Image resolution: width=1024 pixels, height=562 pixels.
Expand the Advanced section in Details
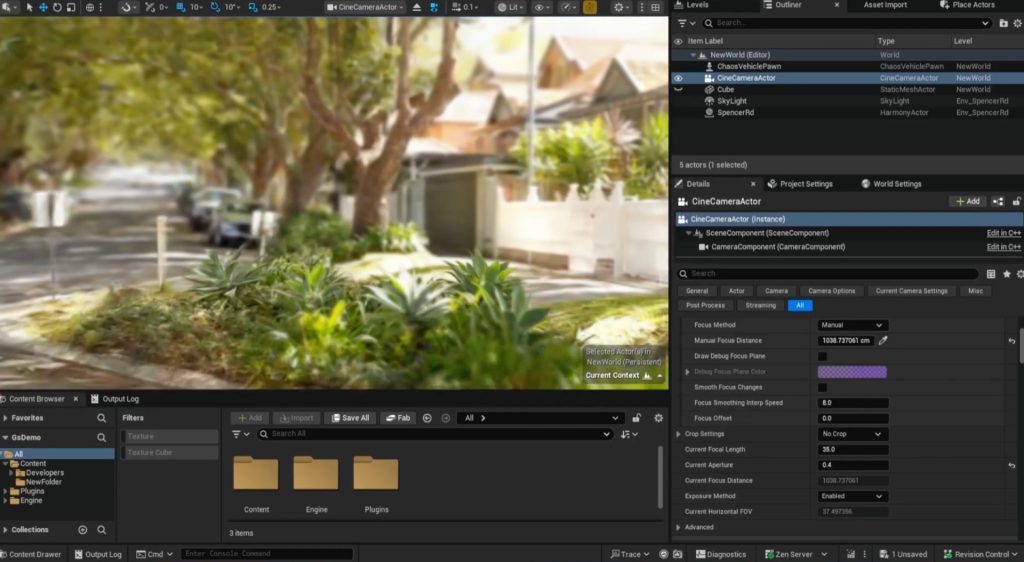(x=699, y=527)
